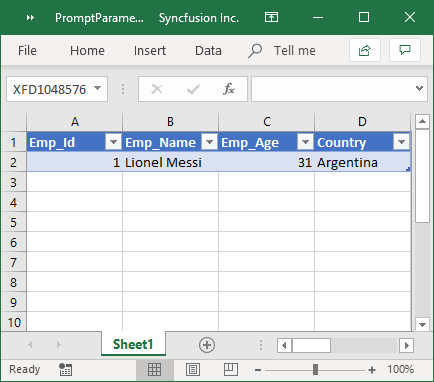Open the Home tab
Screen dimensions: 434x382
[87, 51]
